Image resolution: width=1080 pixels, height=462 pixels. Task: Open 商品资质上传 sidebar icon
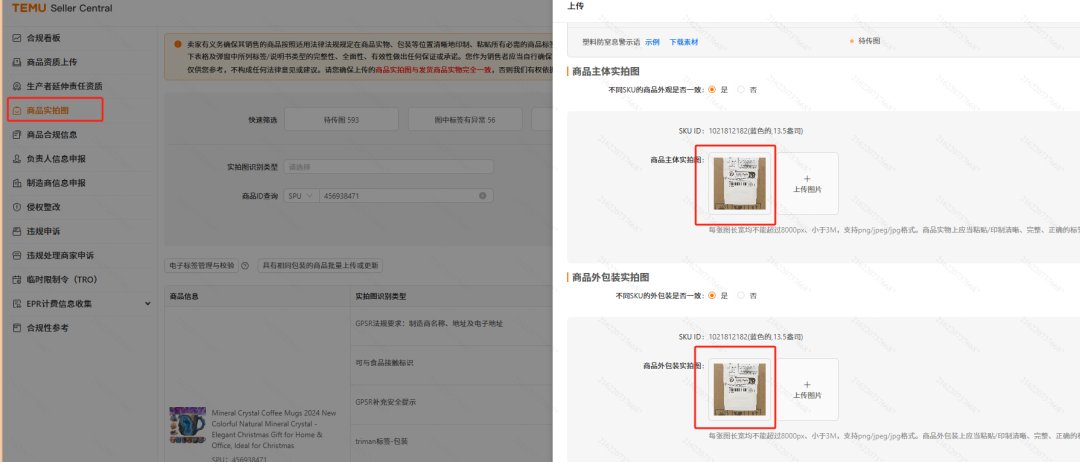coord(17,62)
